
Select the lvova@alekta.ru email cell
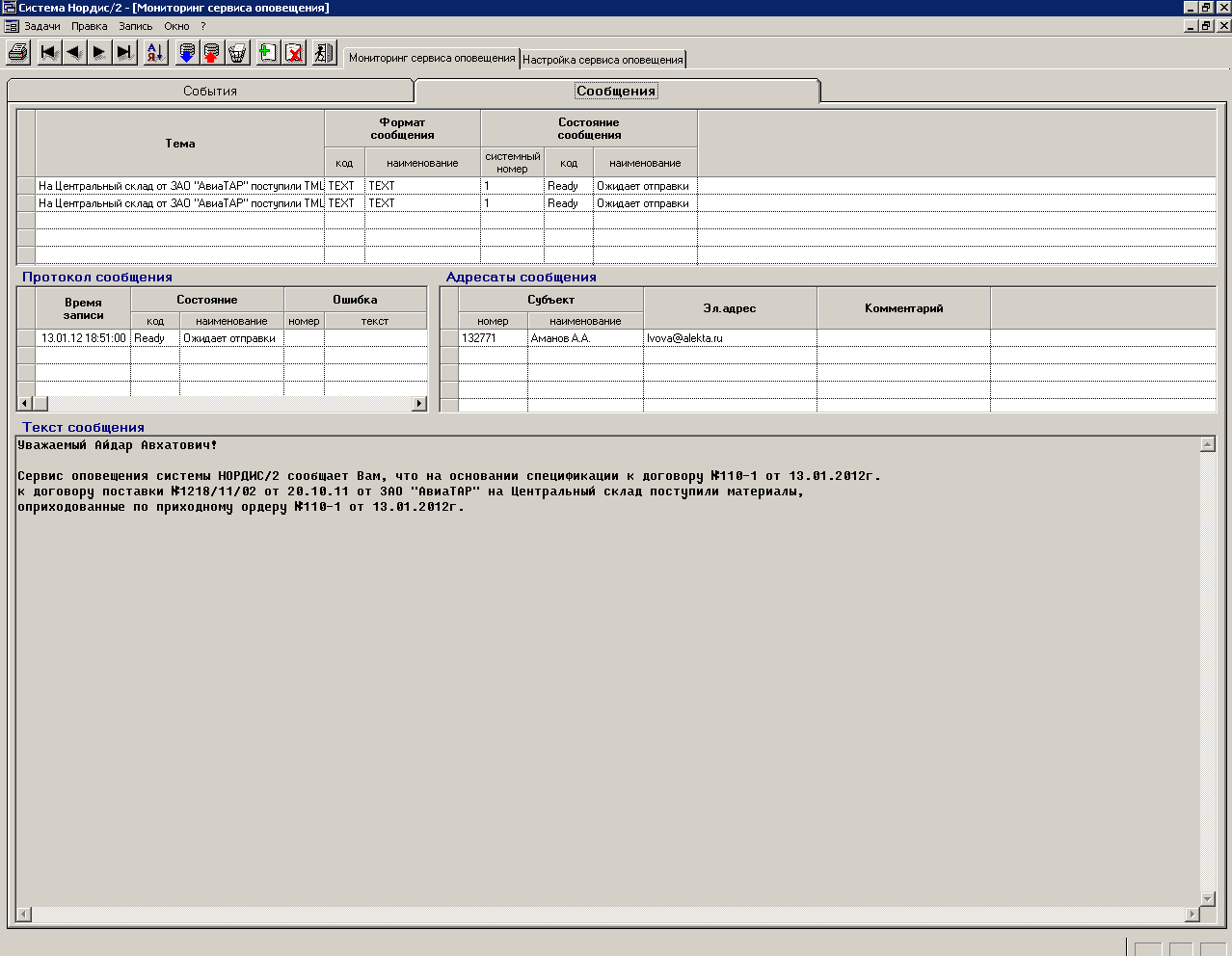pos(730,338)
